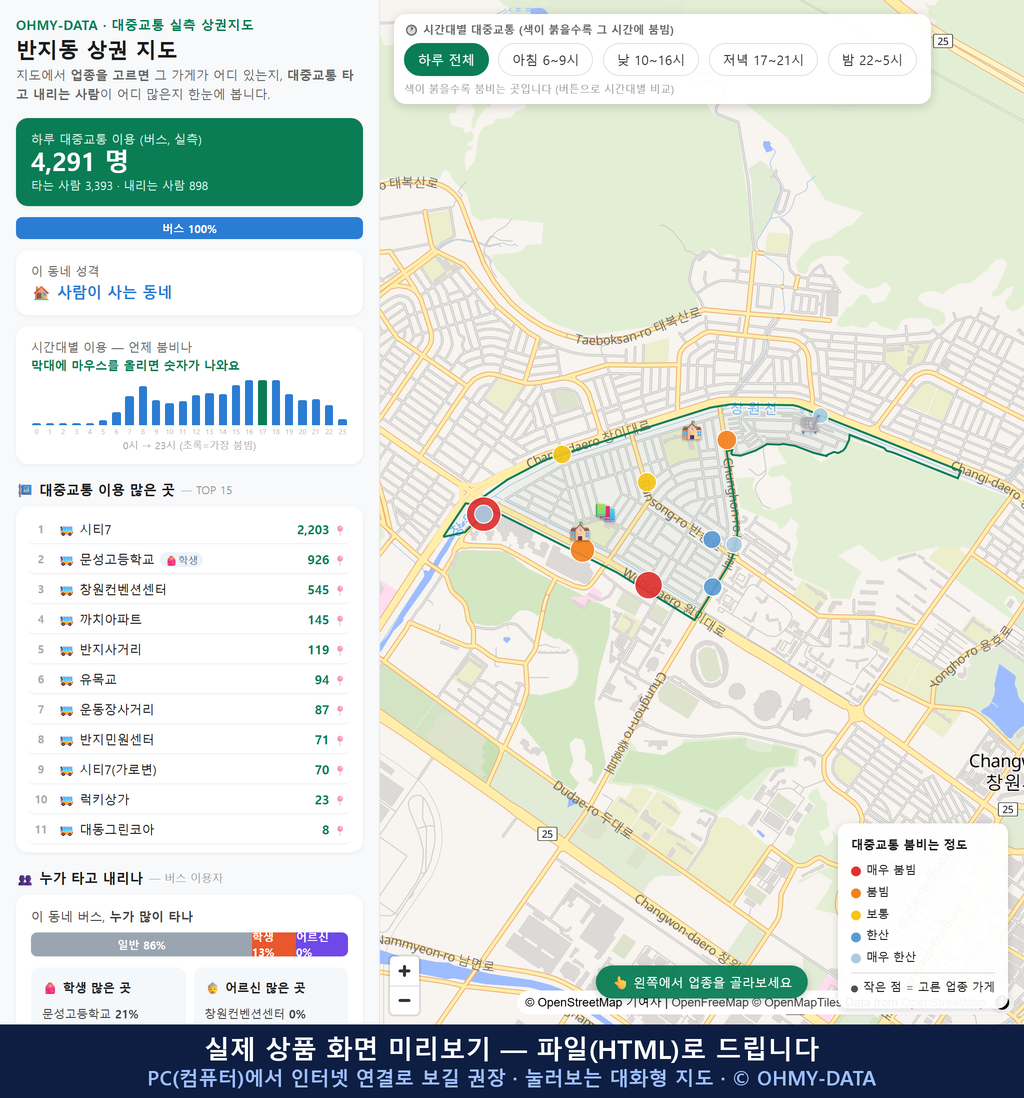Click the 일반 86% bar segment
Viewport: 1024px width, 1098px height.
pyautogui.click(x=141, y=945)
